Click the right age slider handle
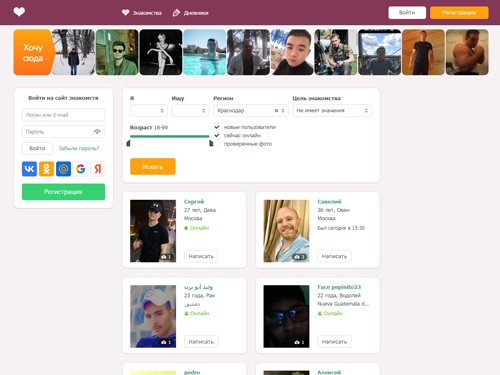 [x=211, y=143]
